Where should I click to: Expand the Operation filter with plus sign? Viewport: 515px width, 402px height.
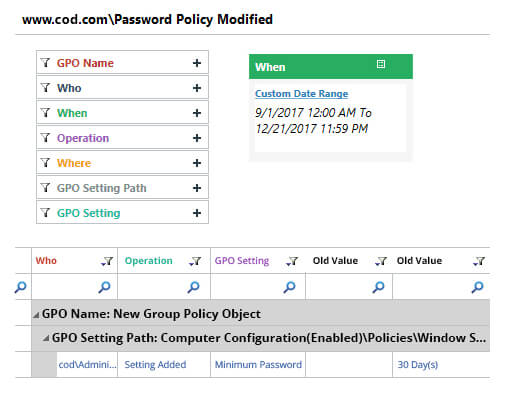197,138
